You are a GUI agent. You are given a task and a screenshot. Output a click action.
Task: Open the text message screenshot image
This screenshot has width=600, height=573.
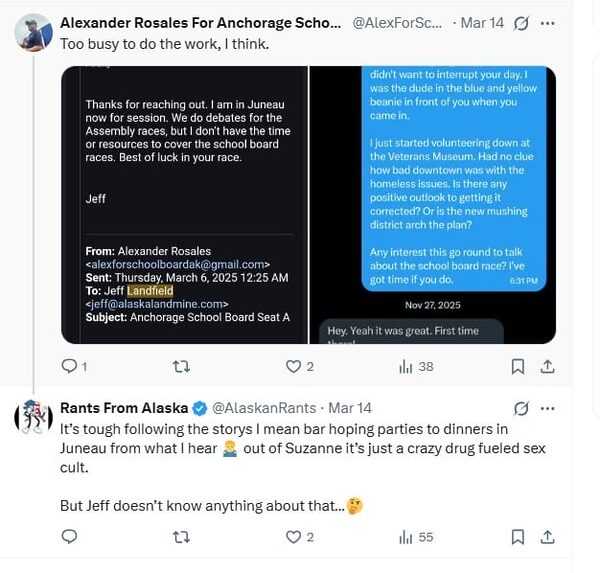point(433,205)
